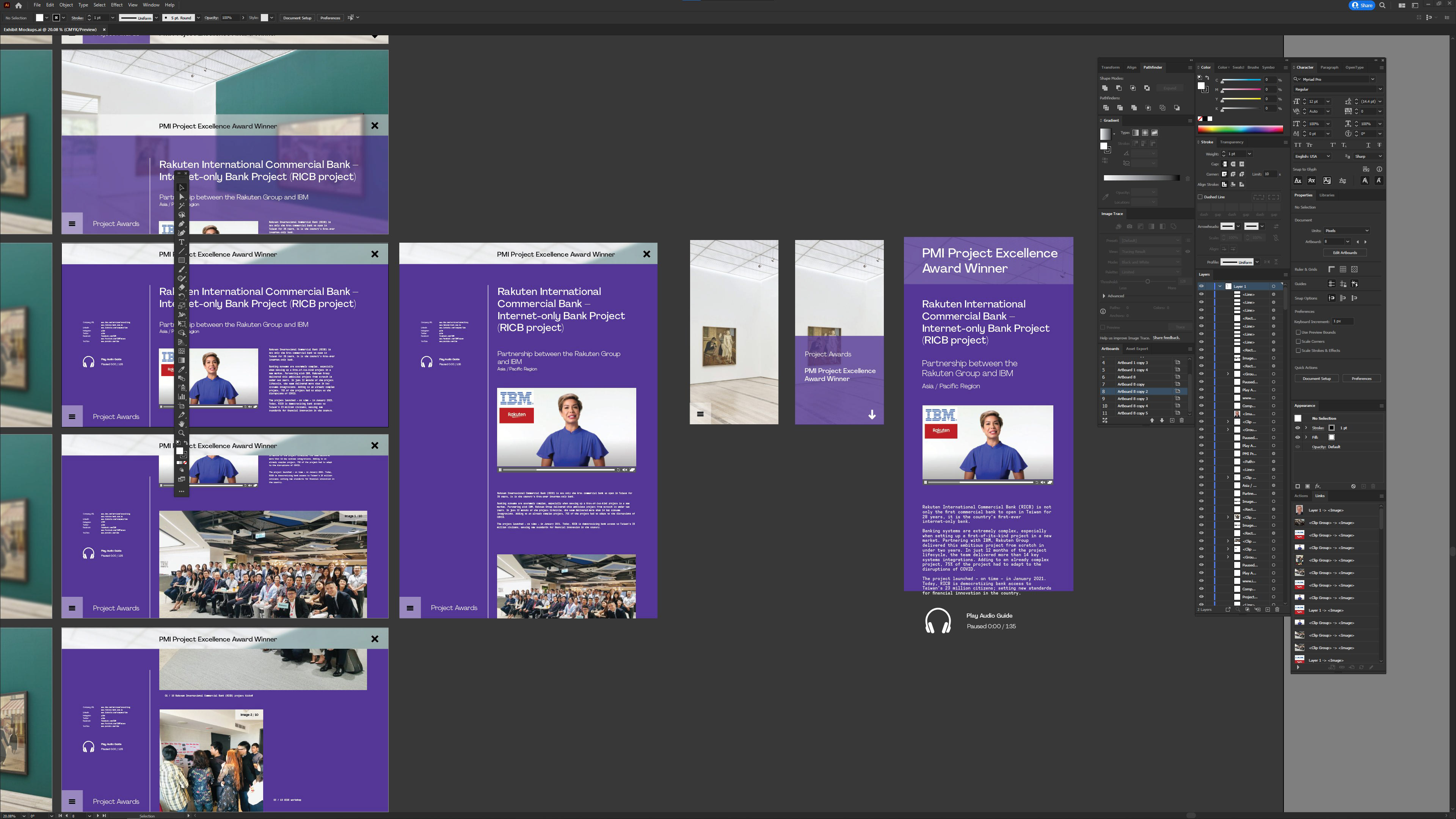Click Add New Effect fx icon

[x=1318, y=486]
